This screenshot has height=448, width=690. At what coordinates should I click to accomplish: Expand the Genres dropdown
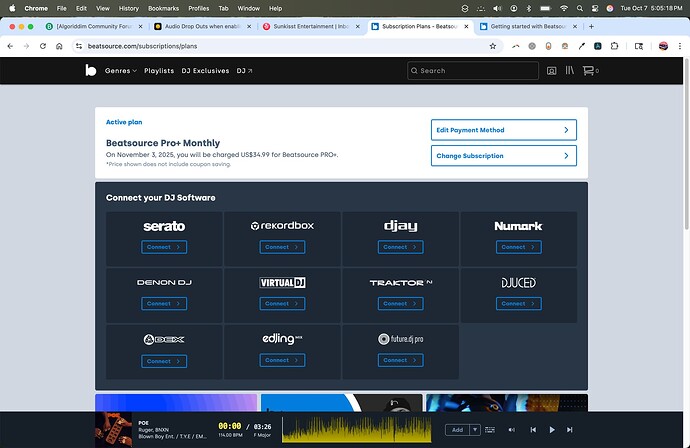[x=121, y=70]
